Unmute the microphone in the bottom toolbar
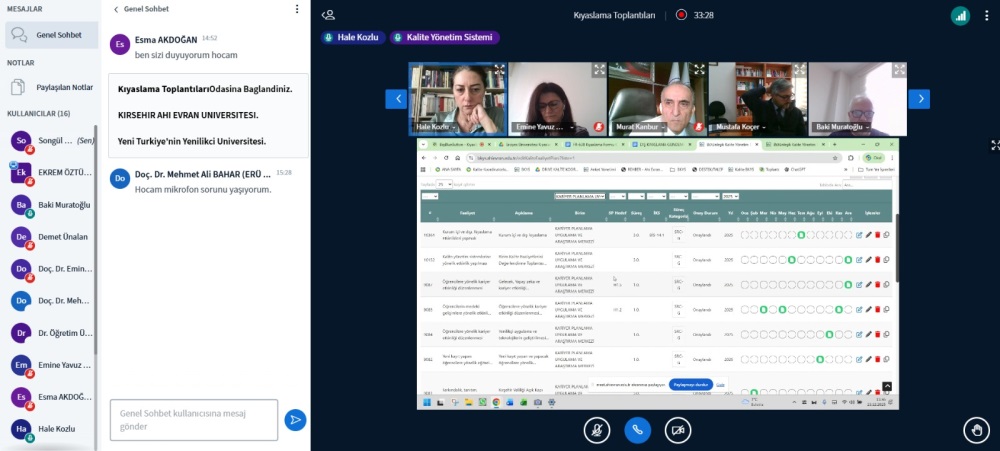1000x451 pixels. (x=598, y=429)
